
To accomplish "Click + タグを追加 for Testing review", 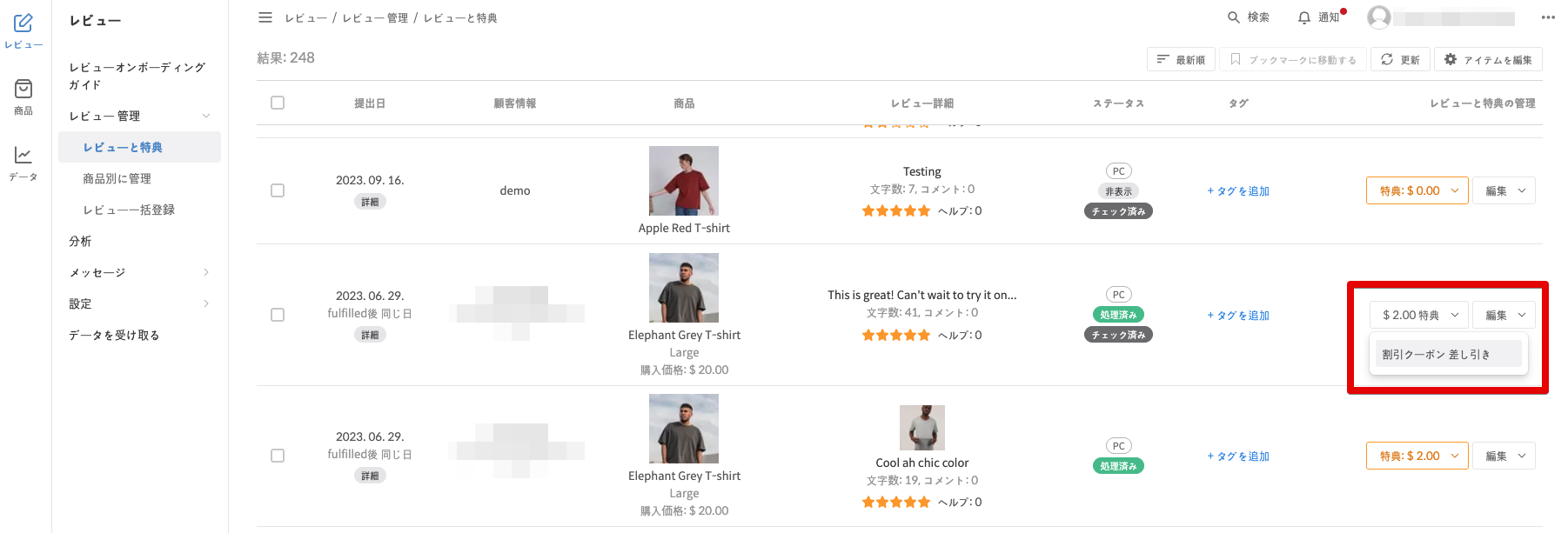I will pyautogui.click(x=1238, y=191).
